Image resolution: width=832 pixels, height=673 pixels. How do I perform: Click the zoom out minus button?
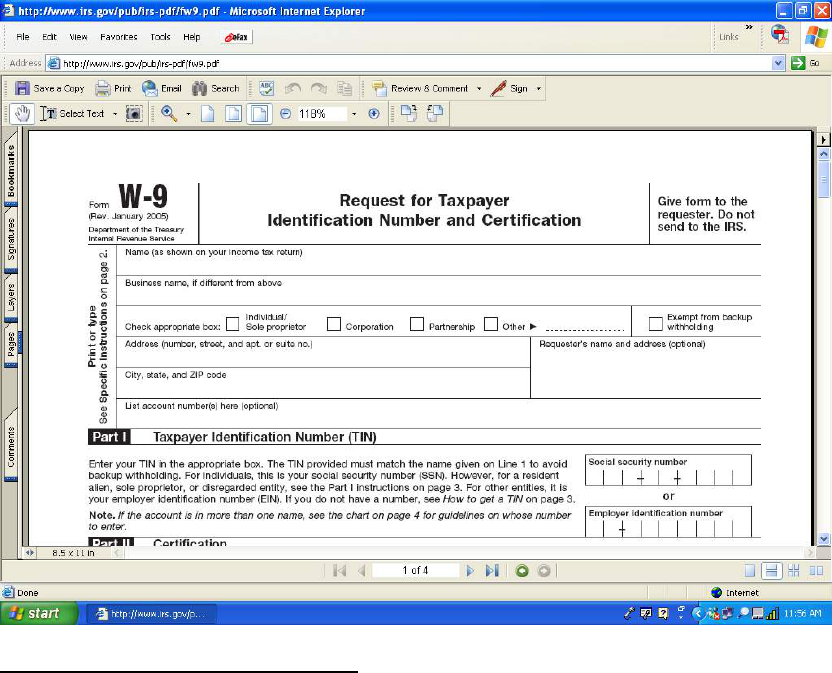point(285,114)
